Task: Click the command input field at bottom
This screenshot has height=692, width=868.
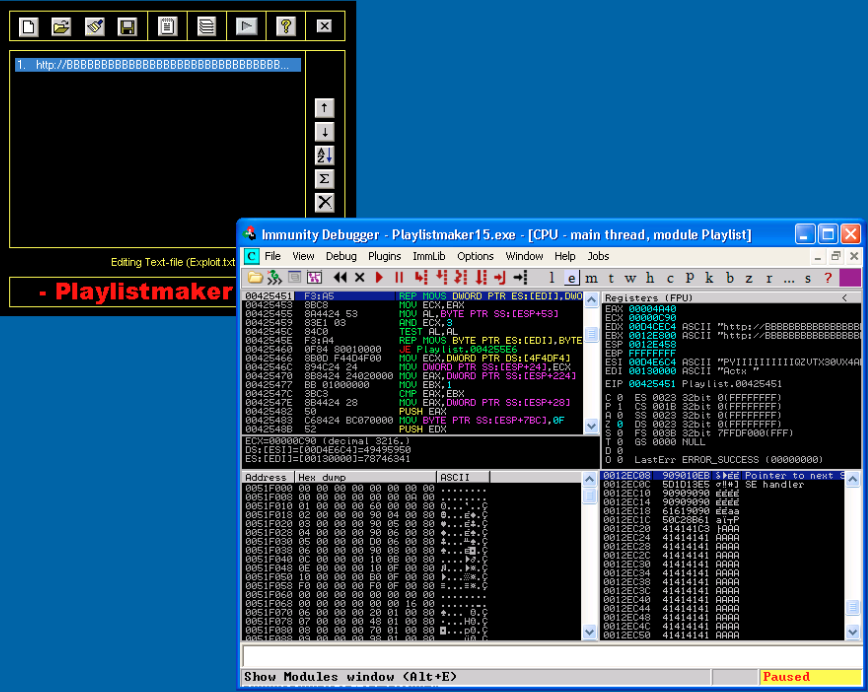Action: (551, 657)
